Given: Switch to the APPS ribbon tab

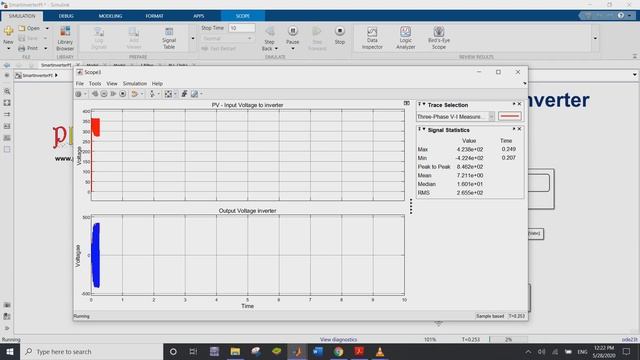Looking at the screenshot, I should coord(198,16).
